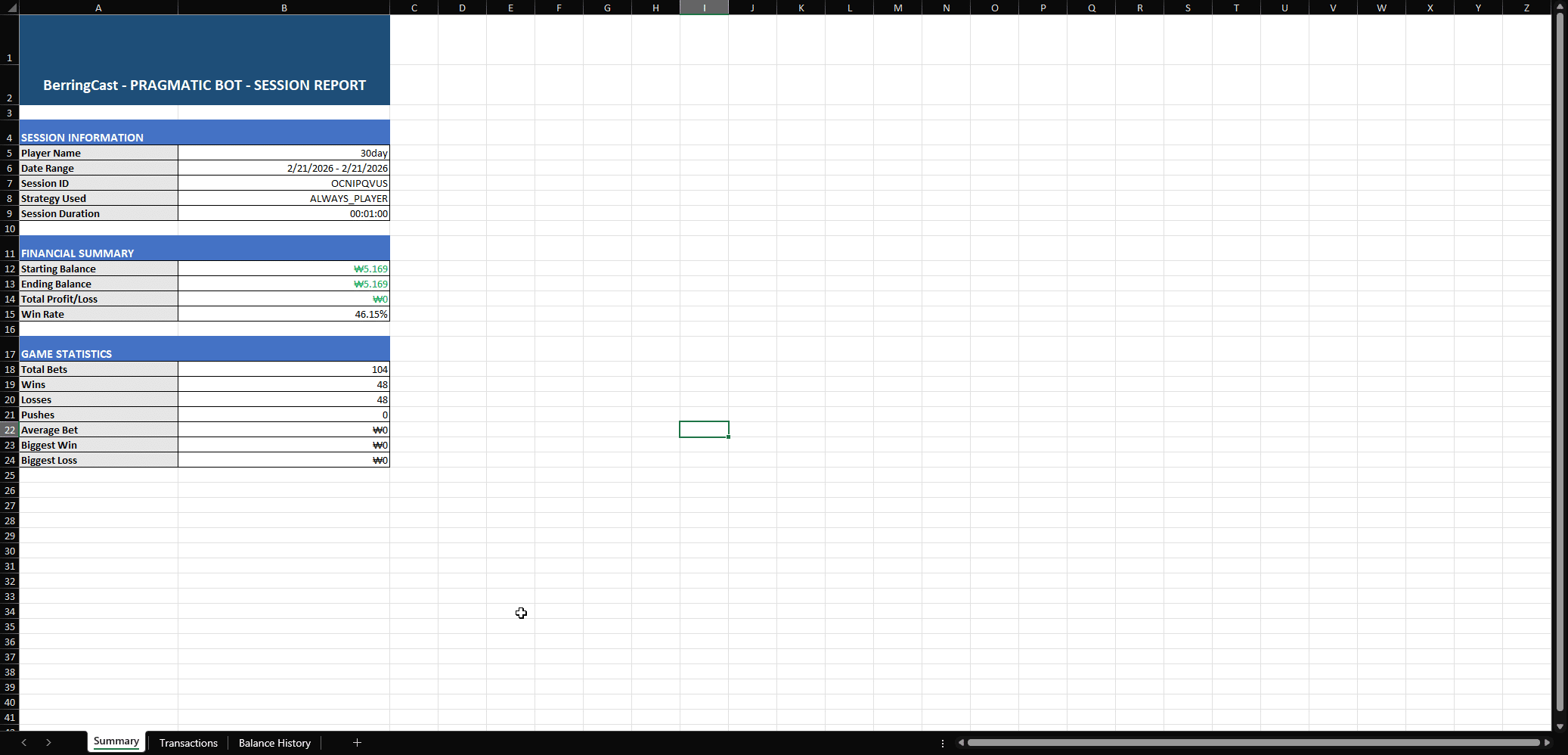Select the 2/21/2026 - 2/21/2026 date cell
The image size is (1568, 755).
pyautogui.click(x=284, y=168)
